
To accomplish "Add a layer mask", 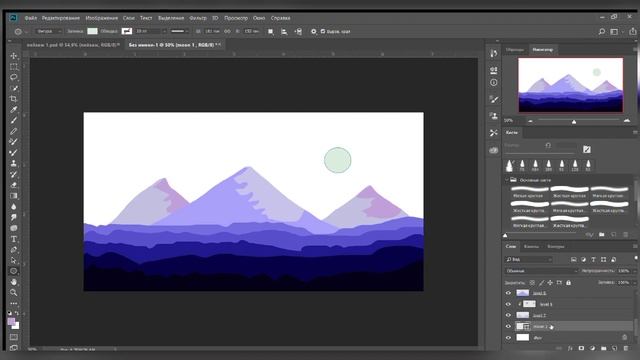I will 581,348.
